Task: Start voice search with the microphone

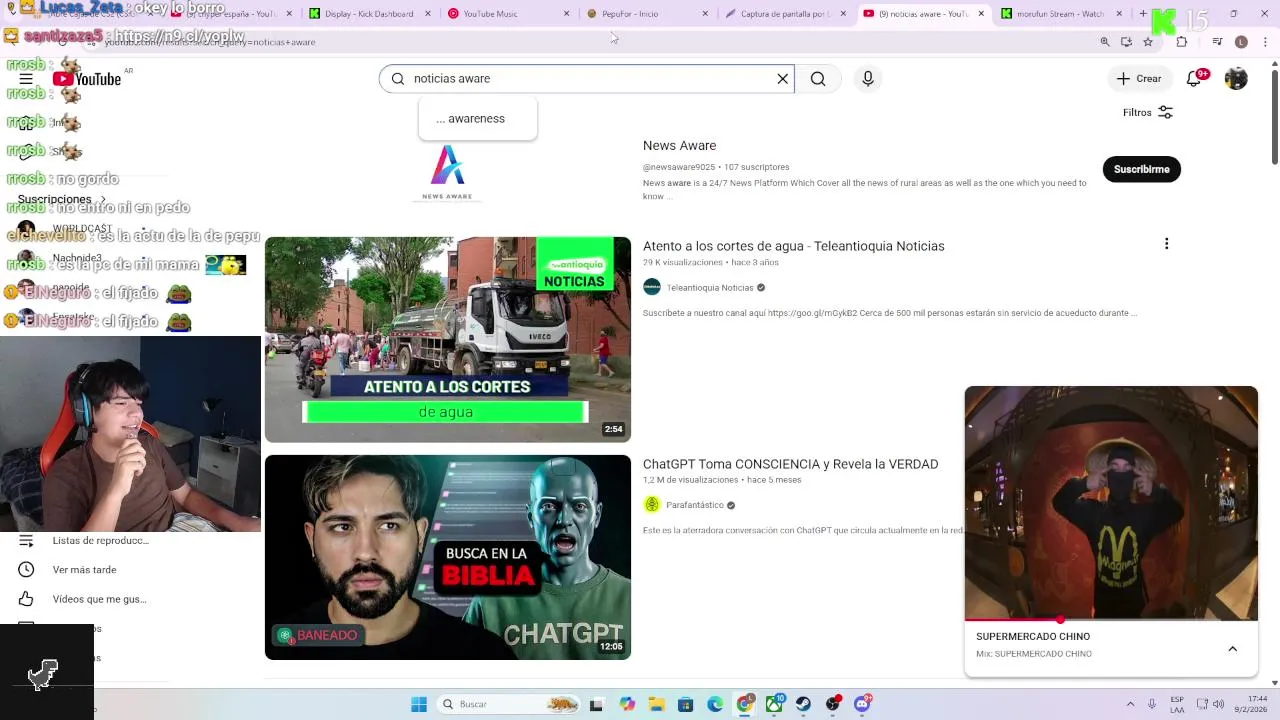Action: (868, 79)
